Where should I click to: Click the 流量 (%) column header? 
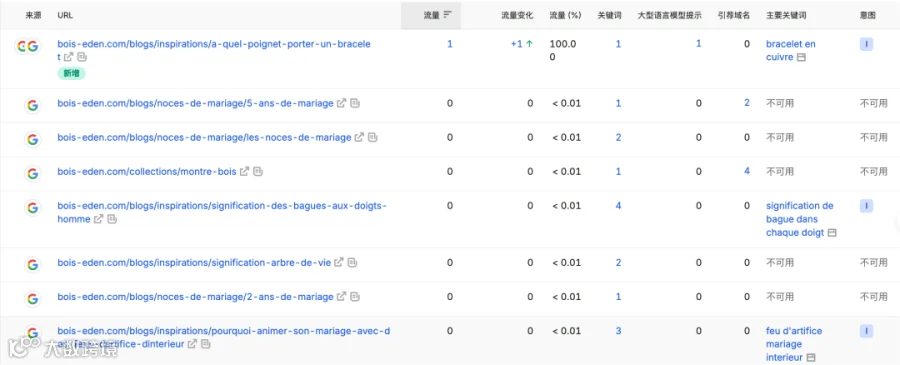click(565, 15)
